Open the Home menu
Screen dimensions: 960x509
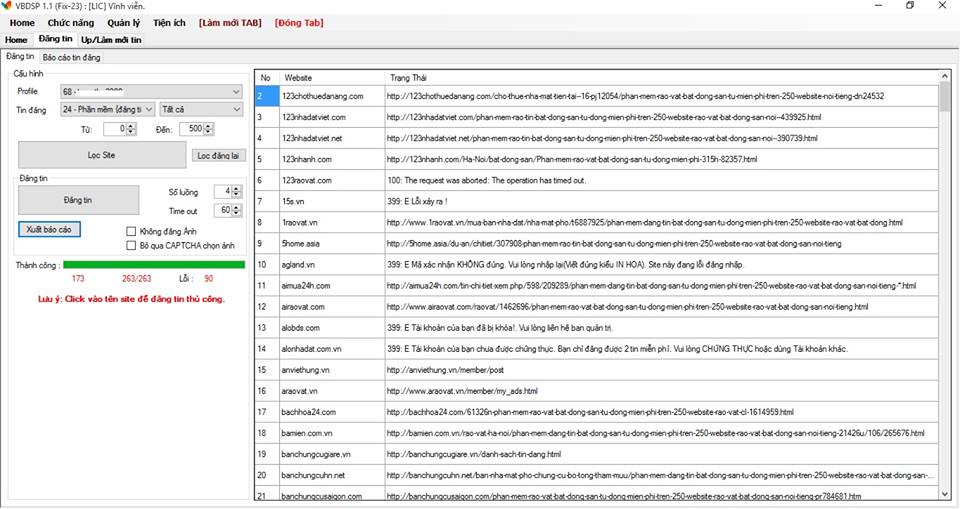click(x=22, y=23)
